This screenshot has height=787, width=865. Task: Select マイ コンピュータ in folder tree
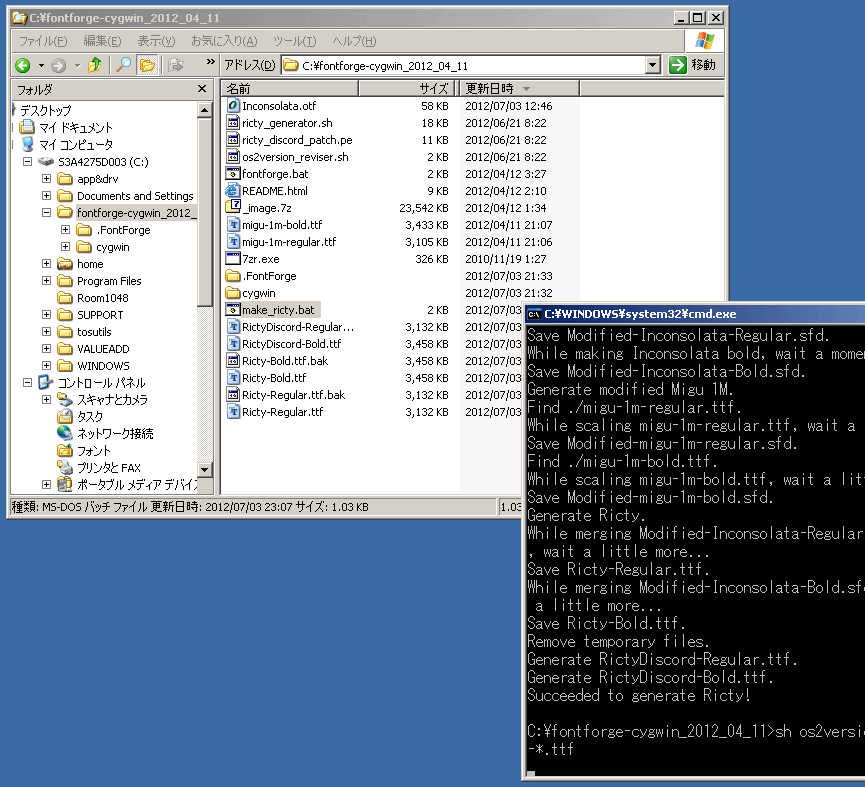point(76,144)
